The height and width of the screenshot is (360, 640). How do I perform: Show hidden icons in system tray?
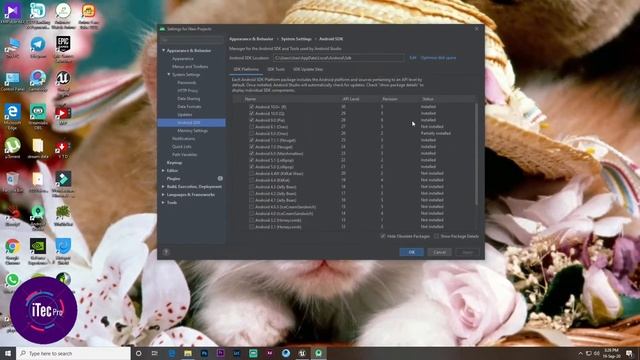580,353
